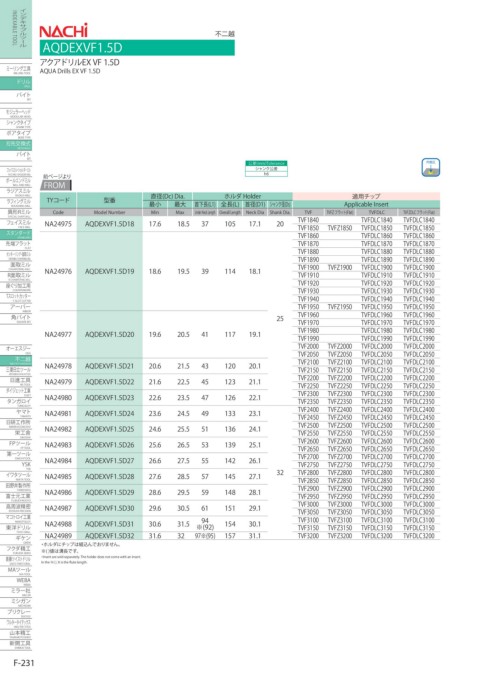This screenshot has width=480, height=677.
Task: Open the ボアタイプ index tab
Action: coord(16,134)
